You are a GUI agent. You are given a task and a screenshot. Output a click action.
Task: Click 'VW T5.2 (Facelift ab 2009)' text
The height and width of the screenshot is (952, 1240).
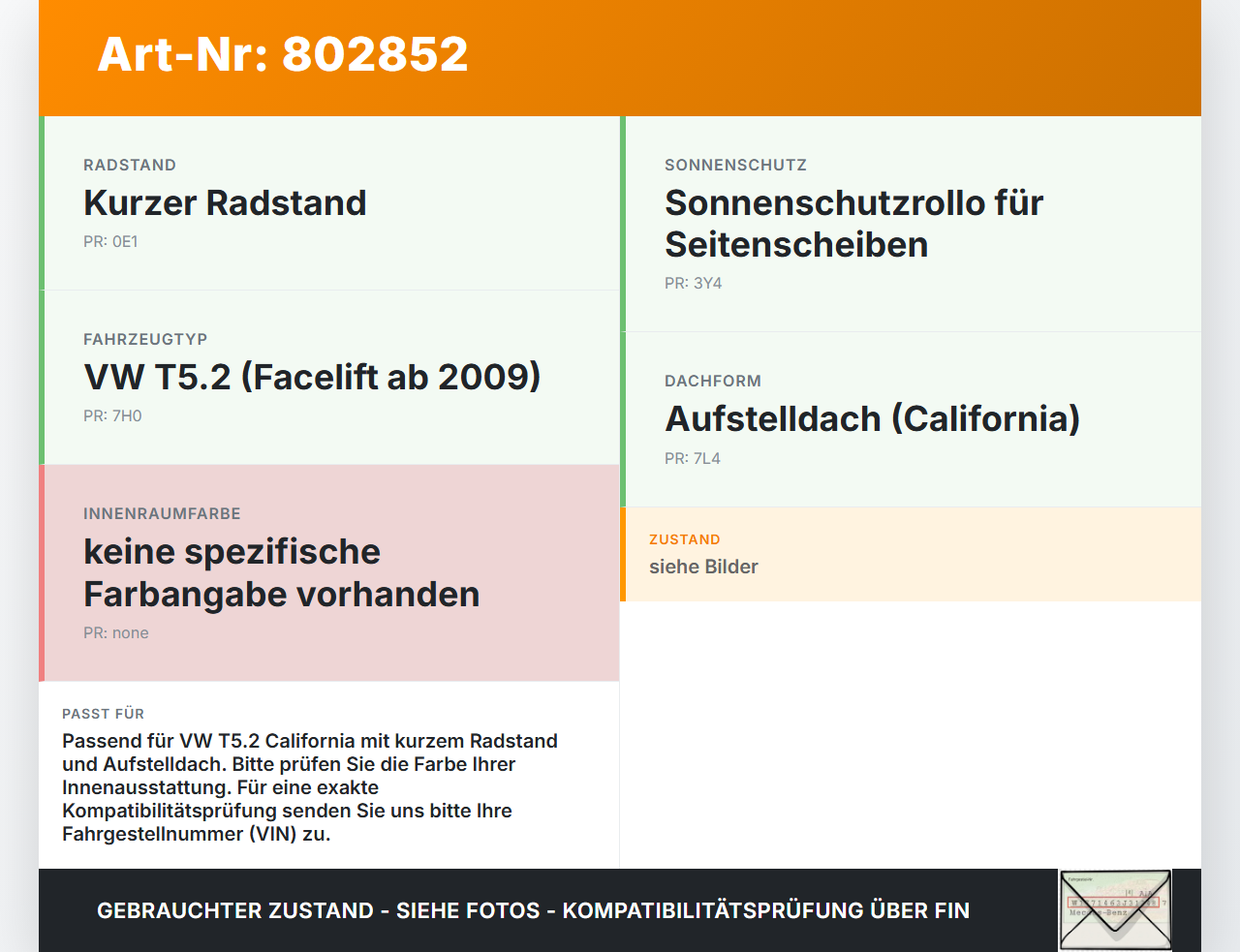[312, 377]
